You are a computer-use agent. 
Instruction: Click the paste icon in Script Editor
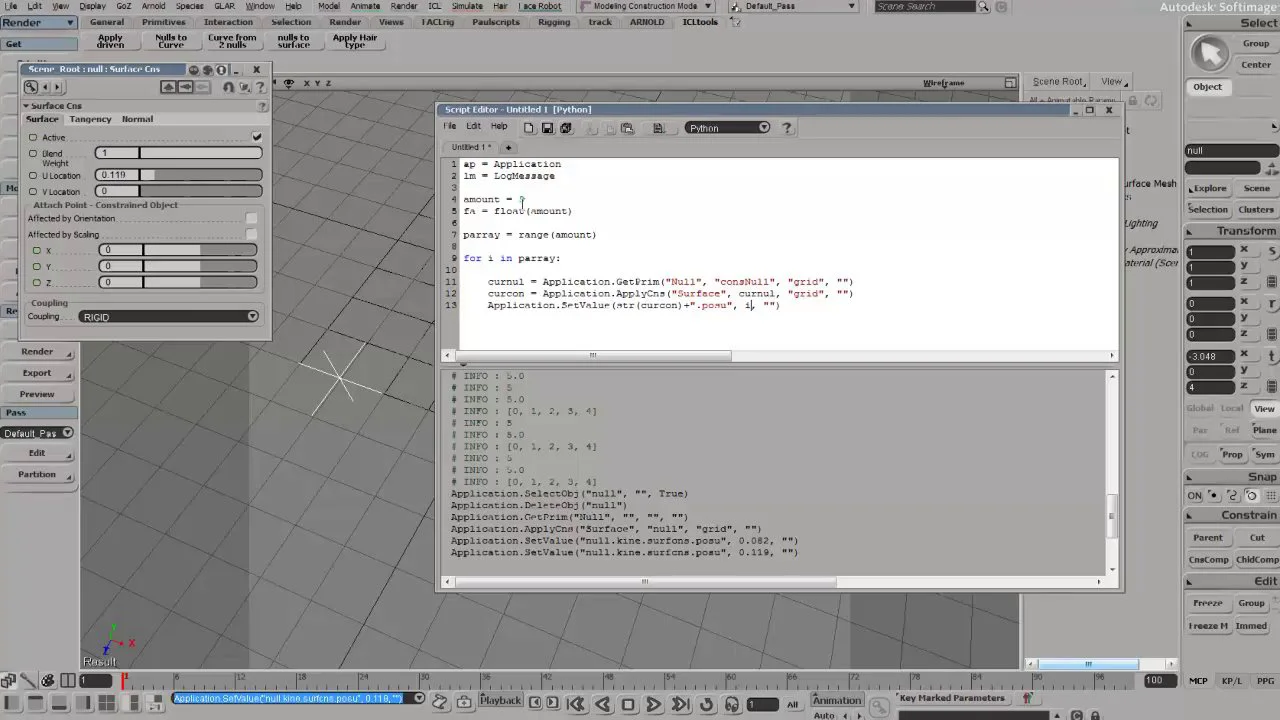click(627, 128)
